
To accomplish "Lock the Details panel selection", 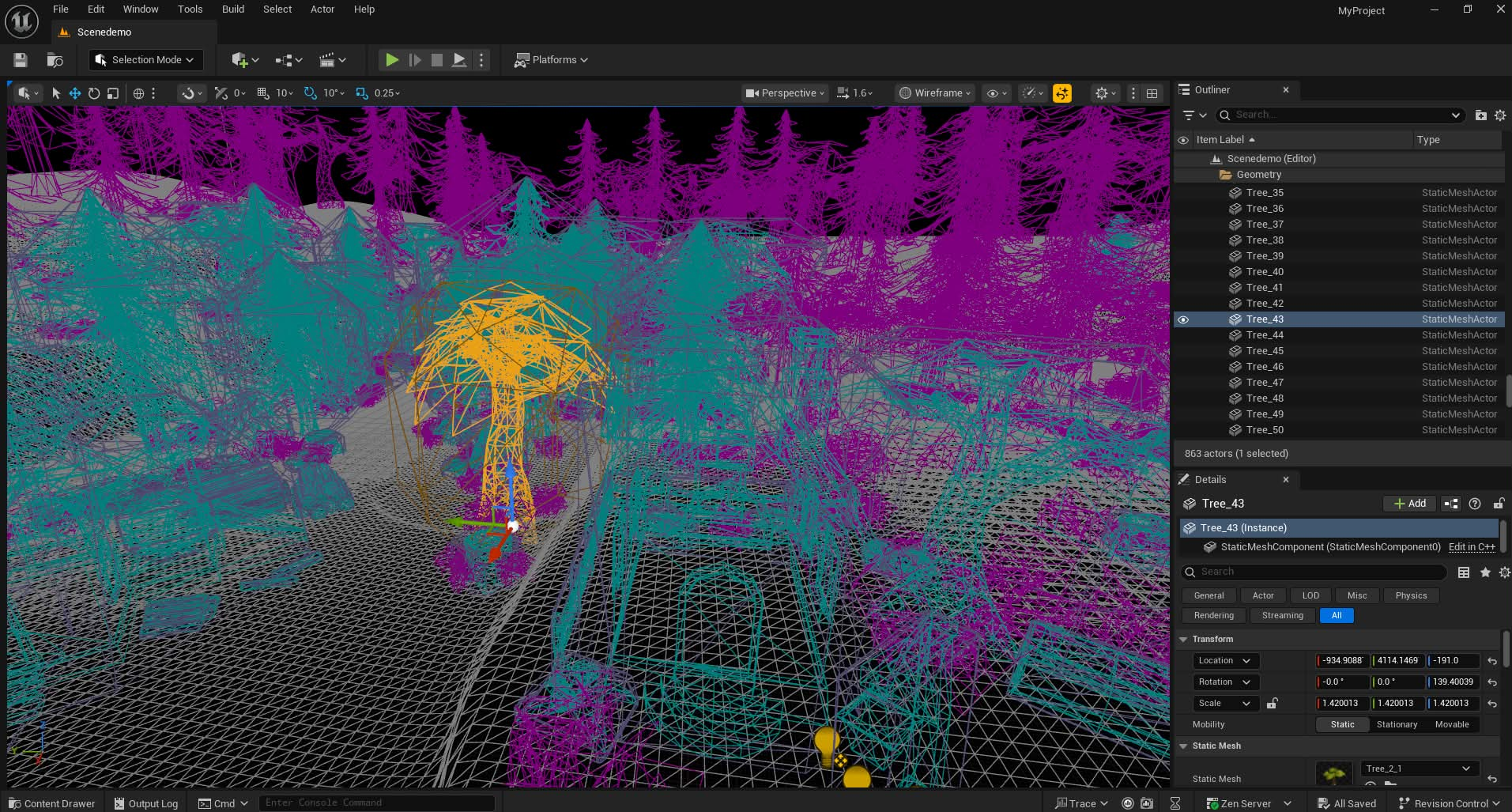I will [1499, 504].
